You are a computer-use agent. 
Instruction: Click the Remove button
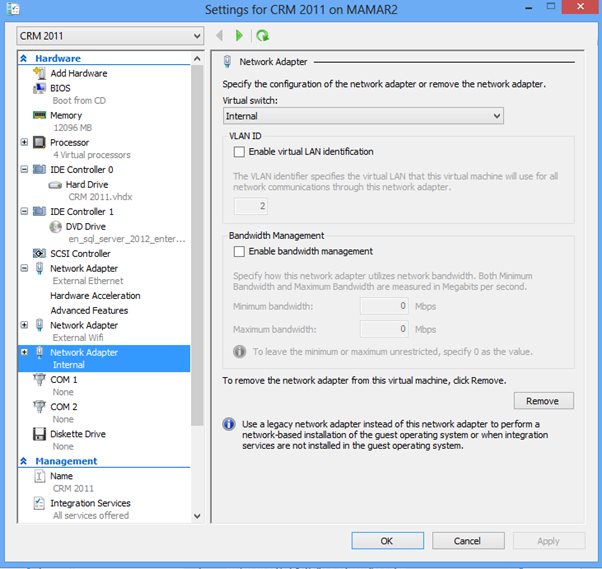[x=543, y=400]
